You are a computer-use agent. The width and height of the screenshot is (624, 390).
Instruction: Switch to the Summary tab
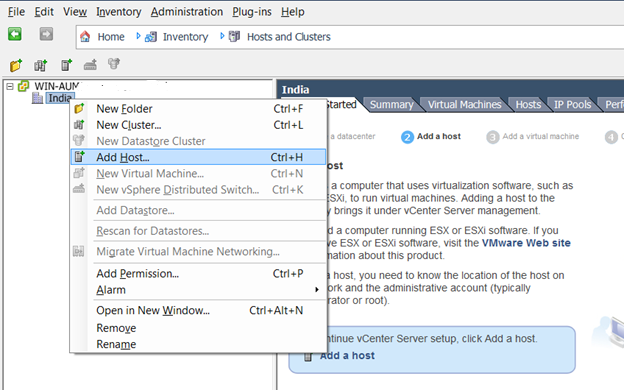(x=392, y=105)
